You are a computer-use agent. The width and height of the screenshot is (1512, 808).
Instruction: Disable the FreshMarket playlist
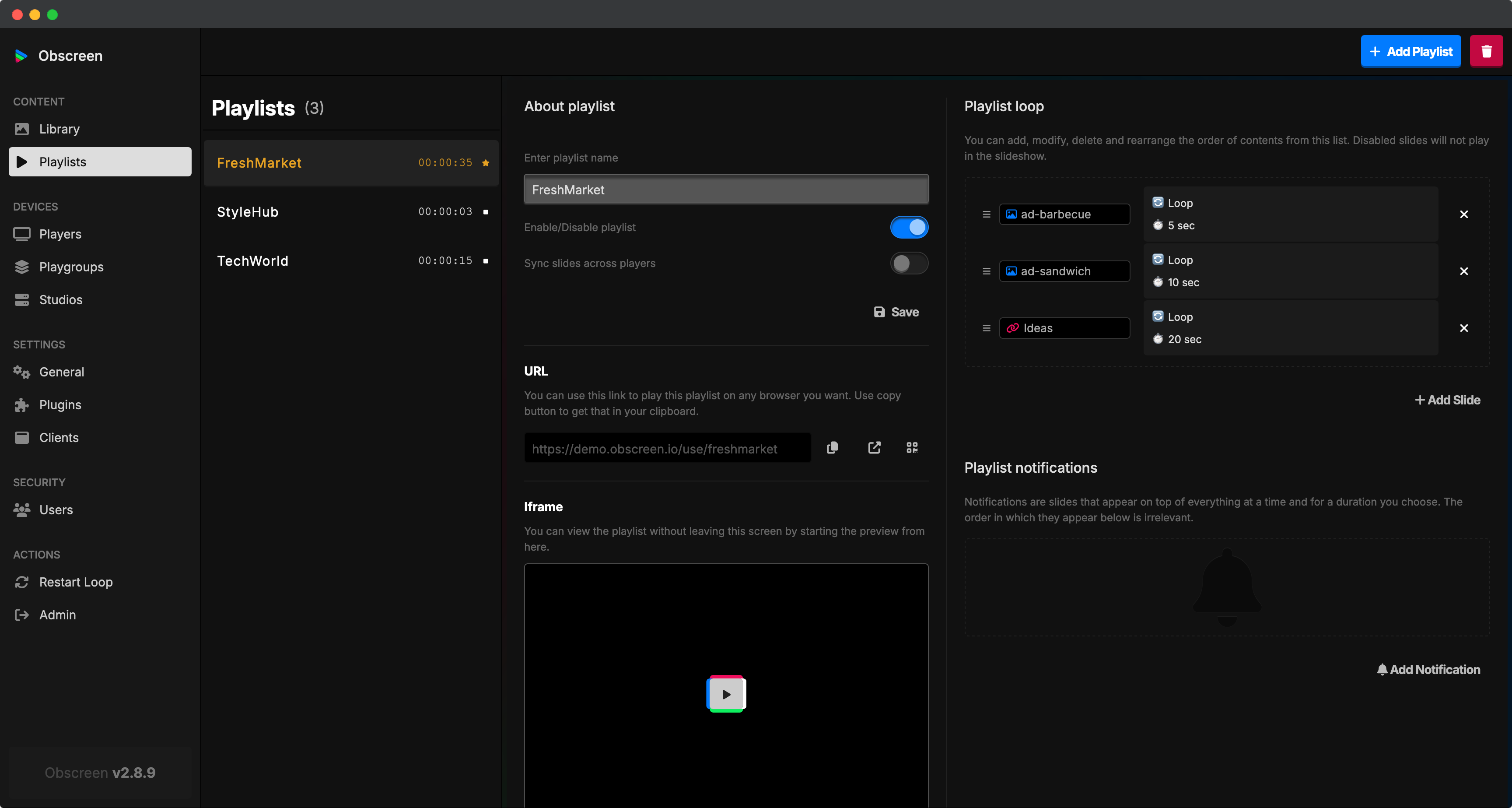pyautogui.click(x=909, y=227)
